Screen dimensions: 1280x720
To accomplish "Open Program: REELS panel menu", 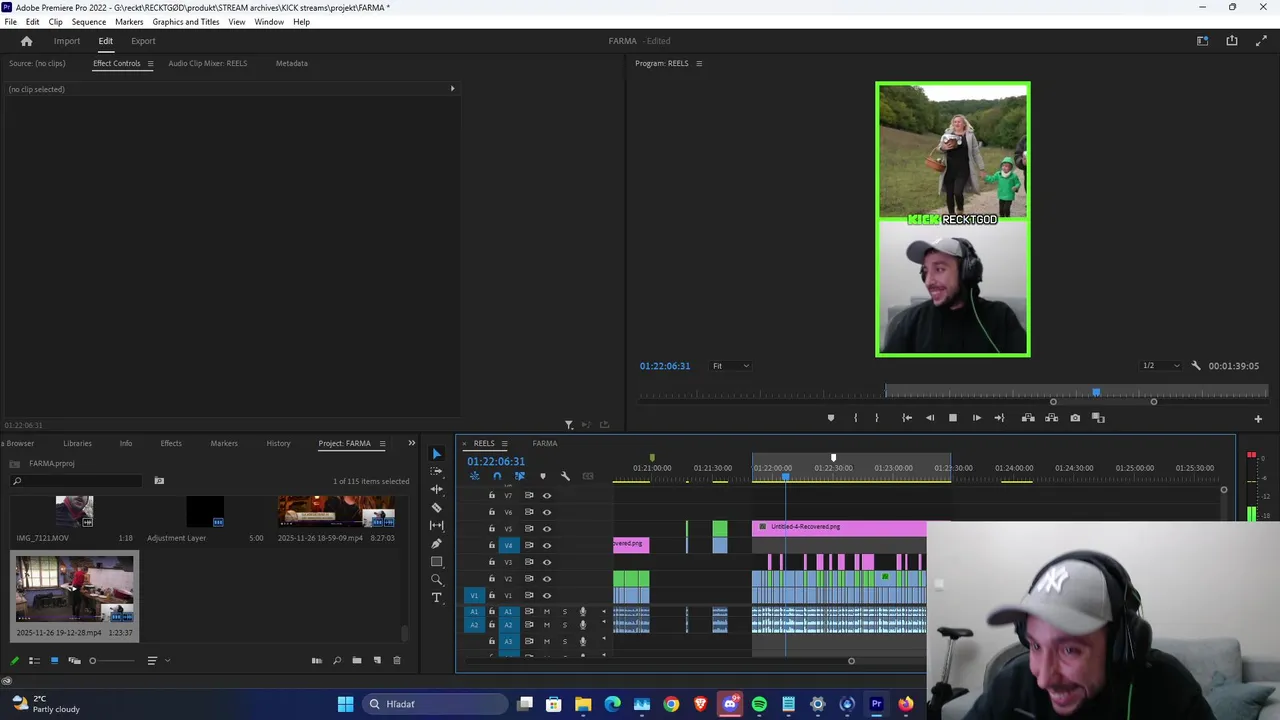I will 699,63.
